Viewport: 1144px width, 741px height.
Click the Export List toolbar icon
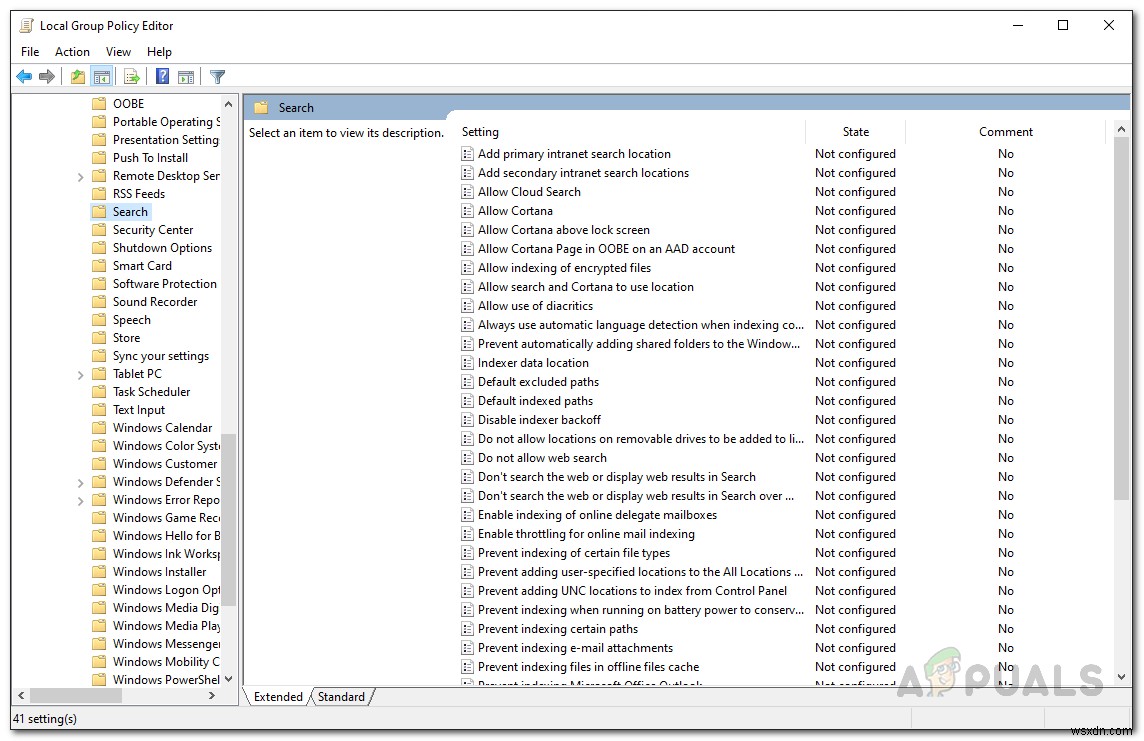tap(130, 77)
